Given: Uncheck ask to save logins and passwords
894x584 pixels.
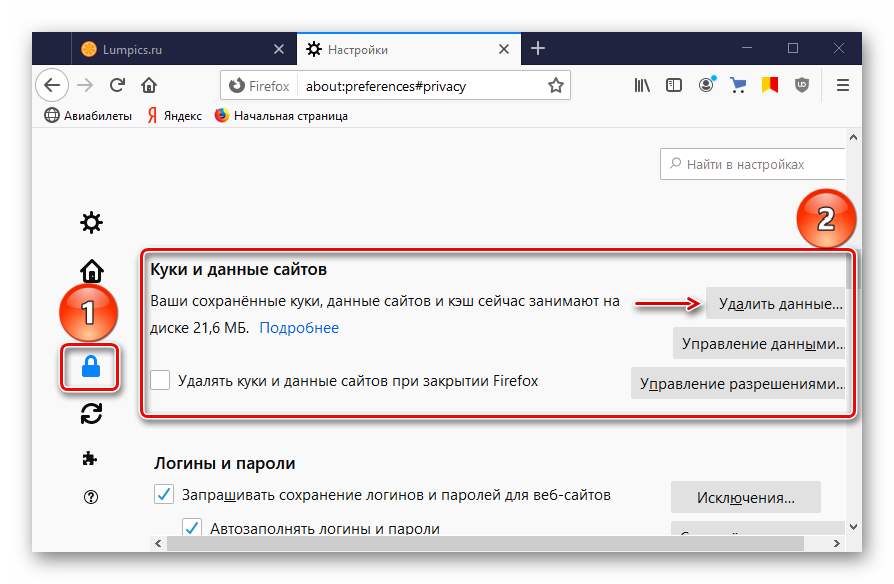Looking at the screenshot, I should coord(163,494).
